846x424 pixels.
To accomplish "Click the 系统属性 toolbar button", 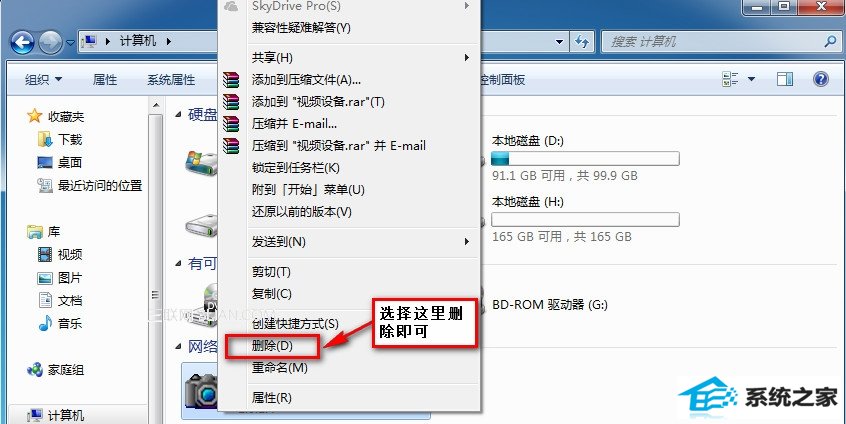I will pyautogui.click(x=171, y=80).
